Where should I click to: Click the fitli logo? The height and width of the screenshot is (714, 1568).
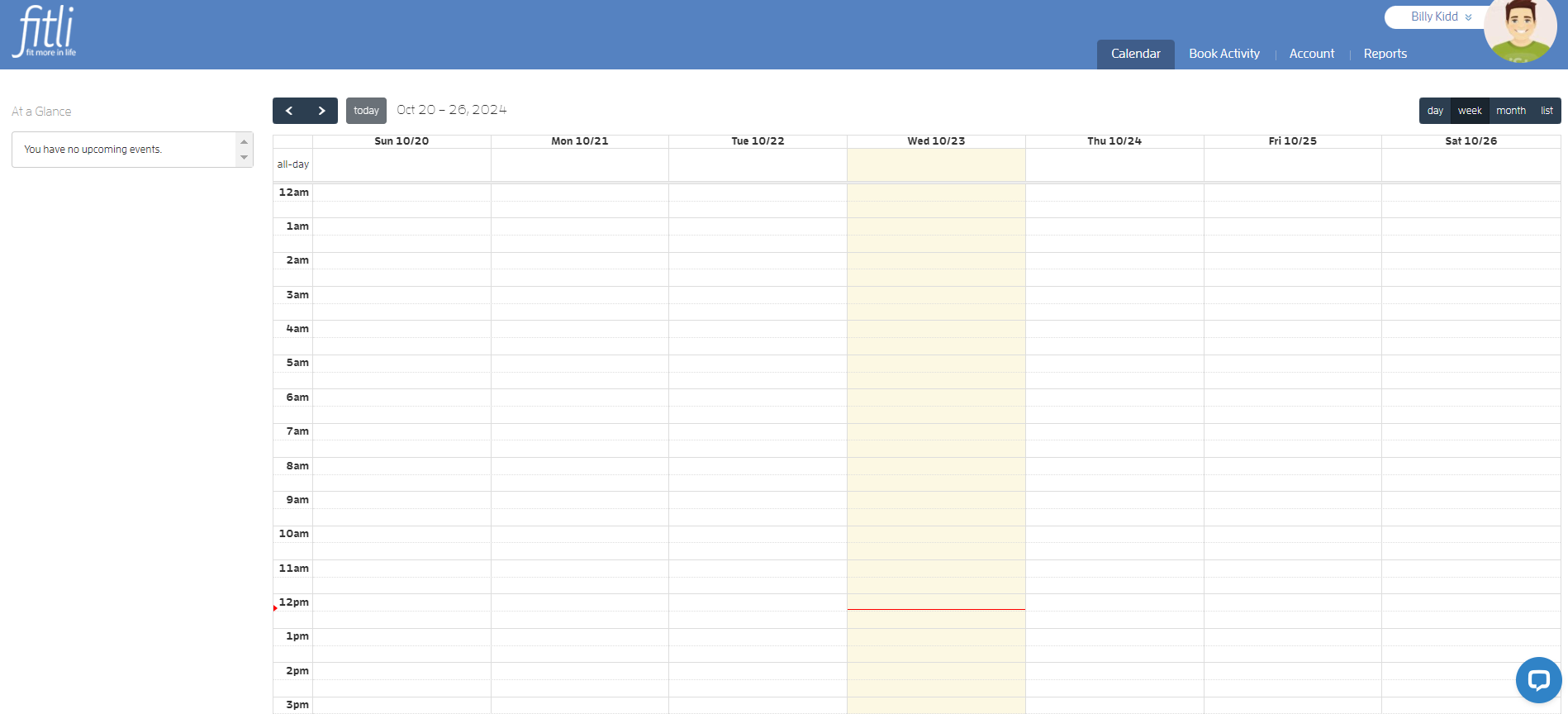coord(45,31)
